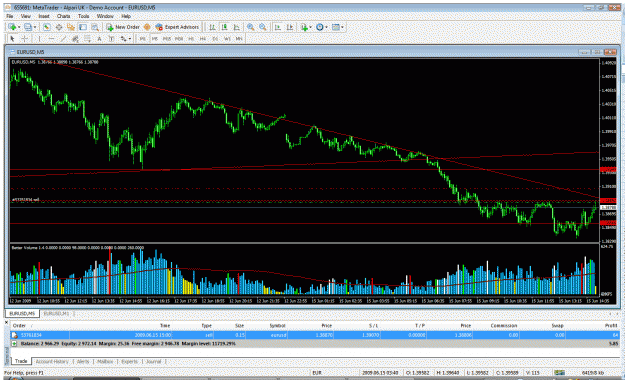Select the Trendline drawing tool
Image resolution: width=625 pixels, height=380 pixels.
point(63,39)
